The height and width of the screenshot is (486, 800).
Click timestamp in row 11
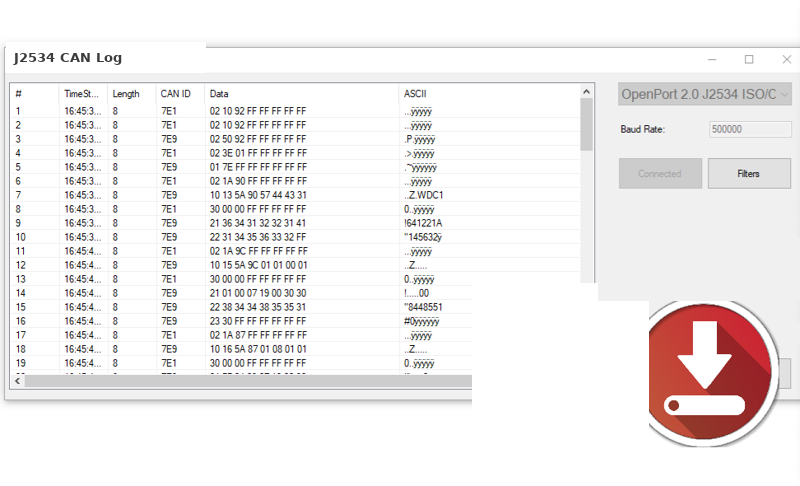(x=83, y=251)
